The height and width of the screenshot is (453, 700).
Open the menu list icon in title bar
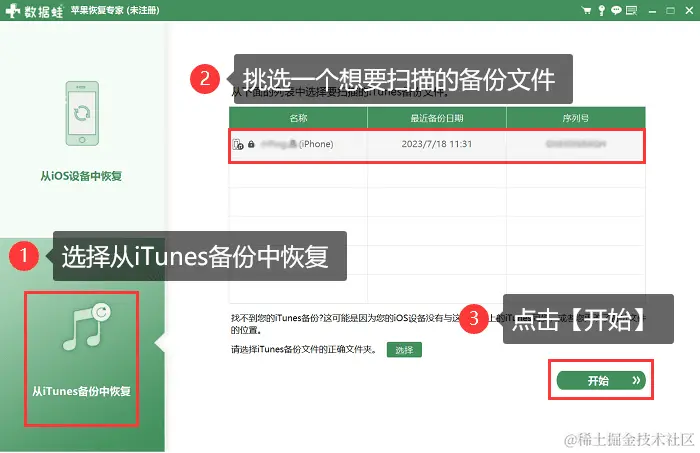632,10
